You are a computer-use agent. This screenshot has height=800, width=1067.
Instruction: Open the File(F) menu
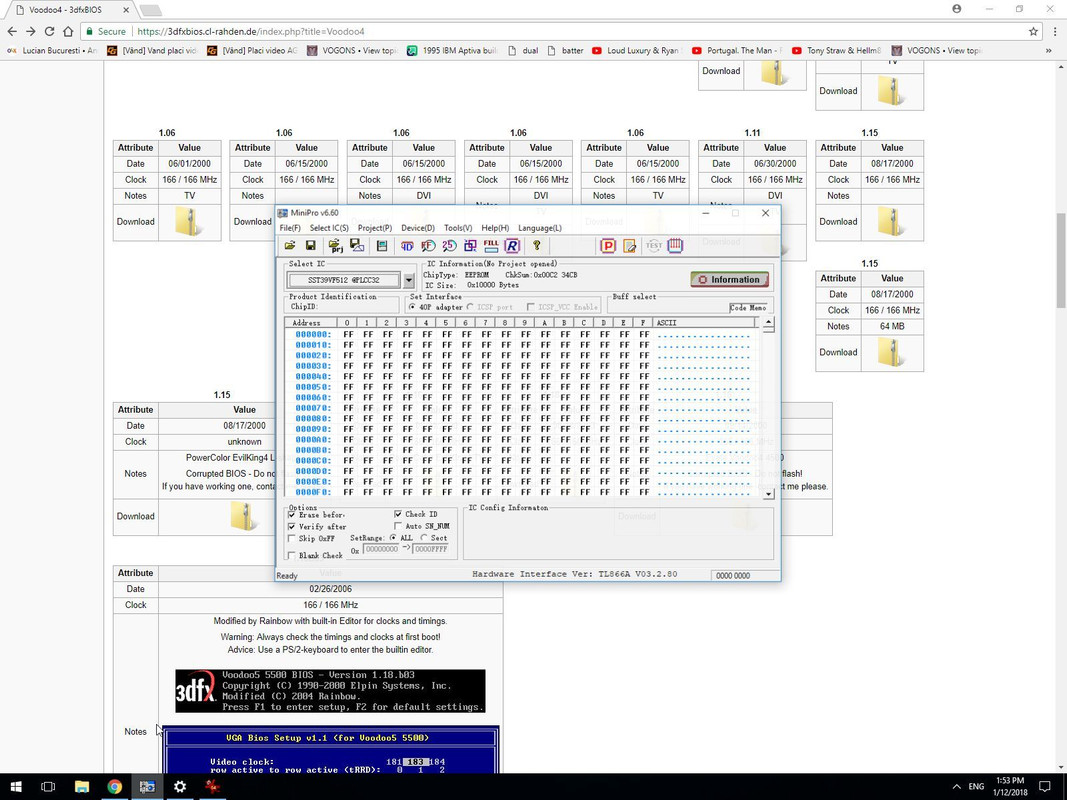[x=290, y=228]
